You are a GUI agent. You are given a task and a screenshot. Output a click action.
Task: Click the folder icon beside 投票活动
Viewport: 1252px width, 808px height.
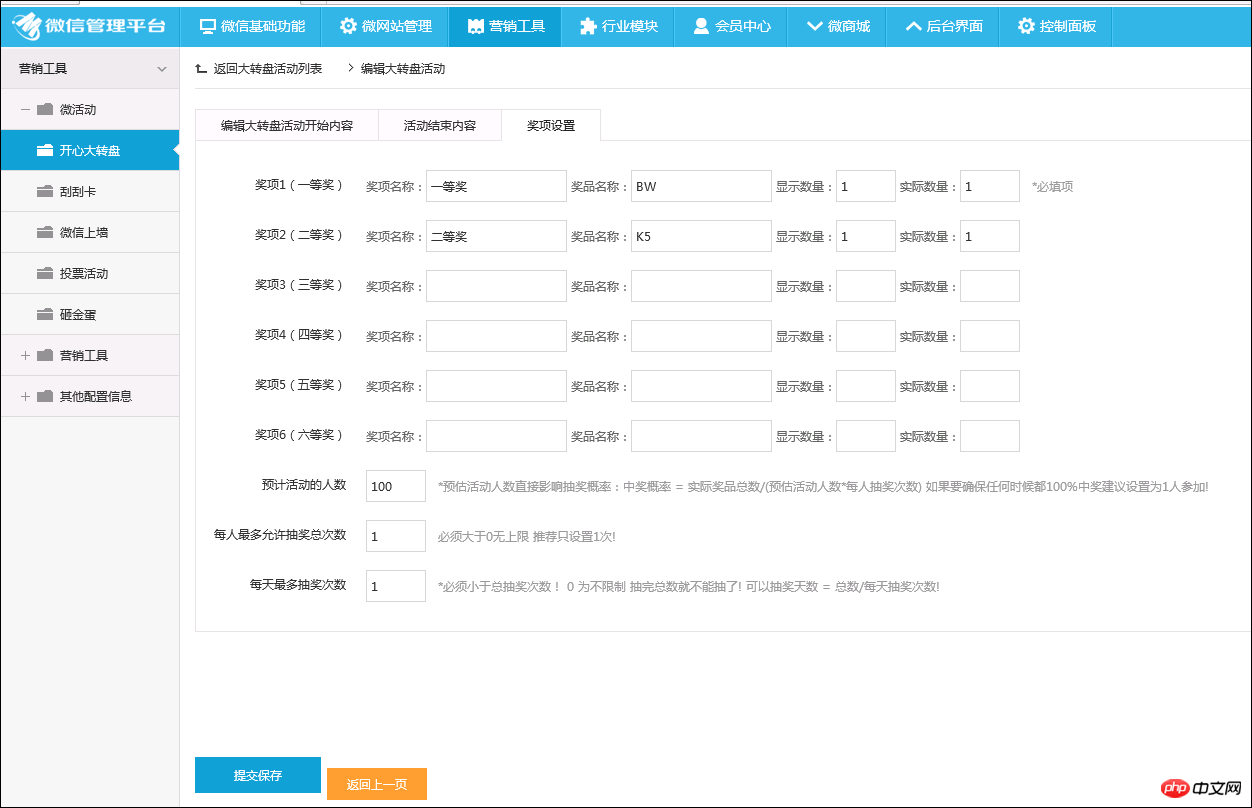pos(44,273)
